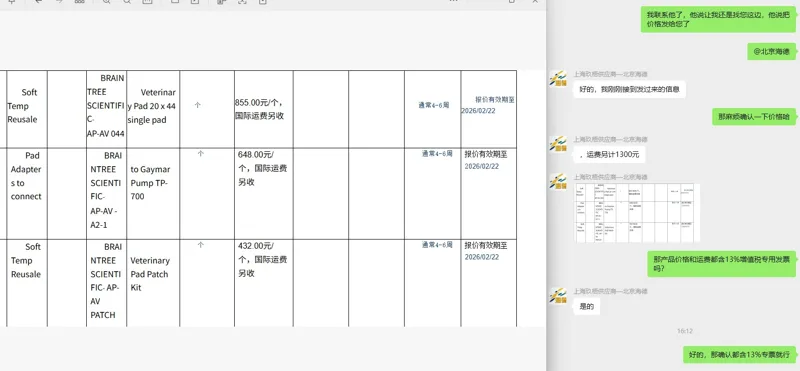Select the '好的，我刚刚接到发过来的信息' chat message
Screen dimensions: 800x371
click(629, 89)
